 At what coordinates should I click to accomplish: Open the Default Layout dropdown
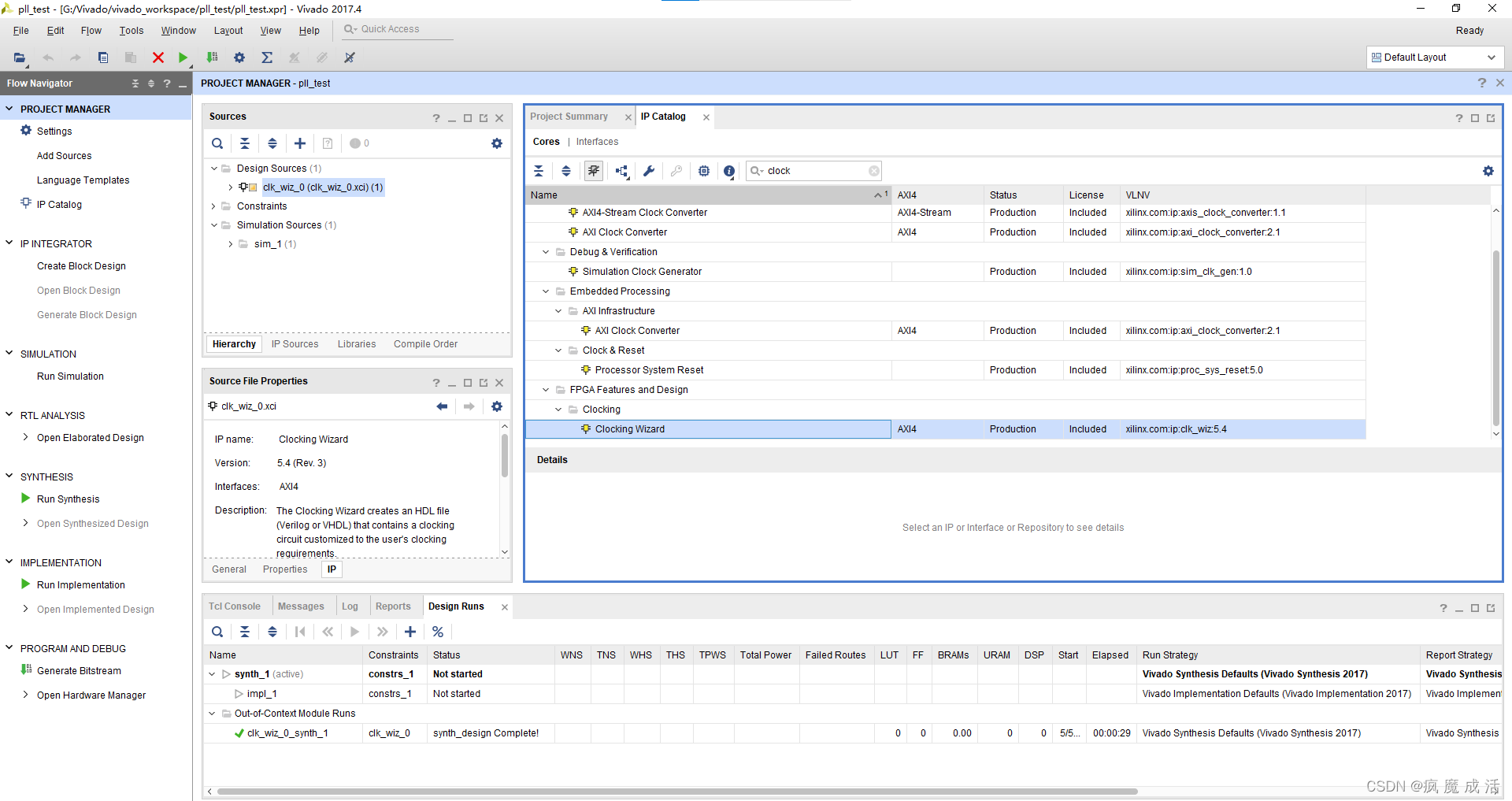(1435, 57)
